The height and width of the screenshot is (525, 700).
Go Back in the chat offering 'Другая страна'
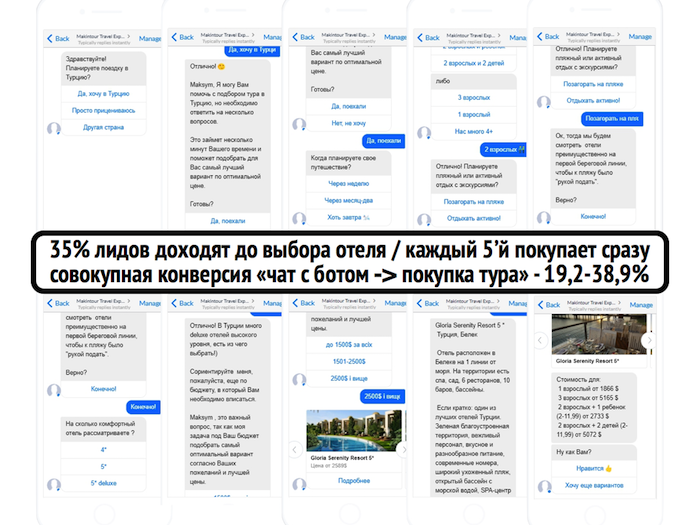56,38
